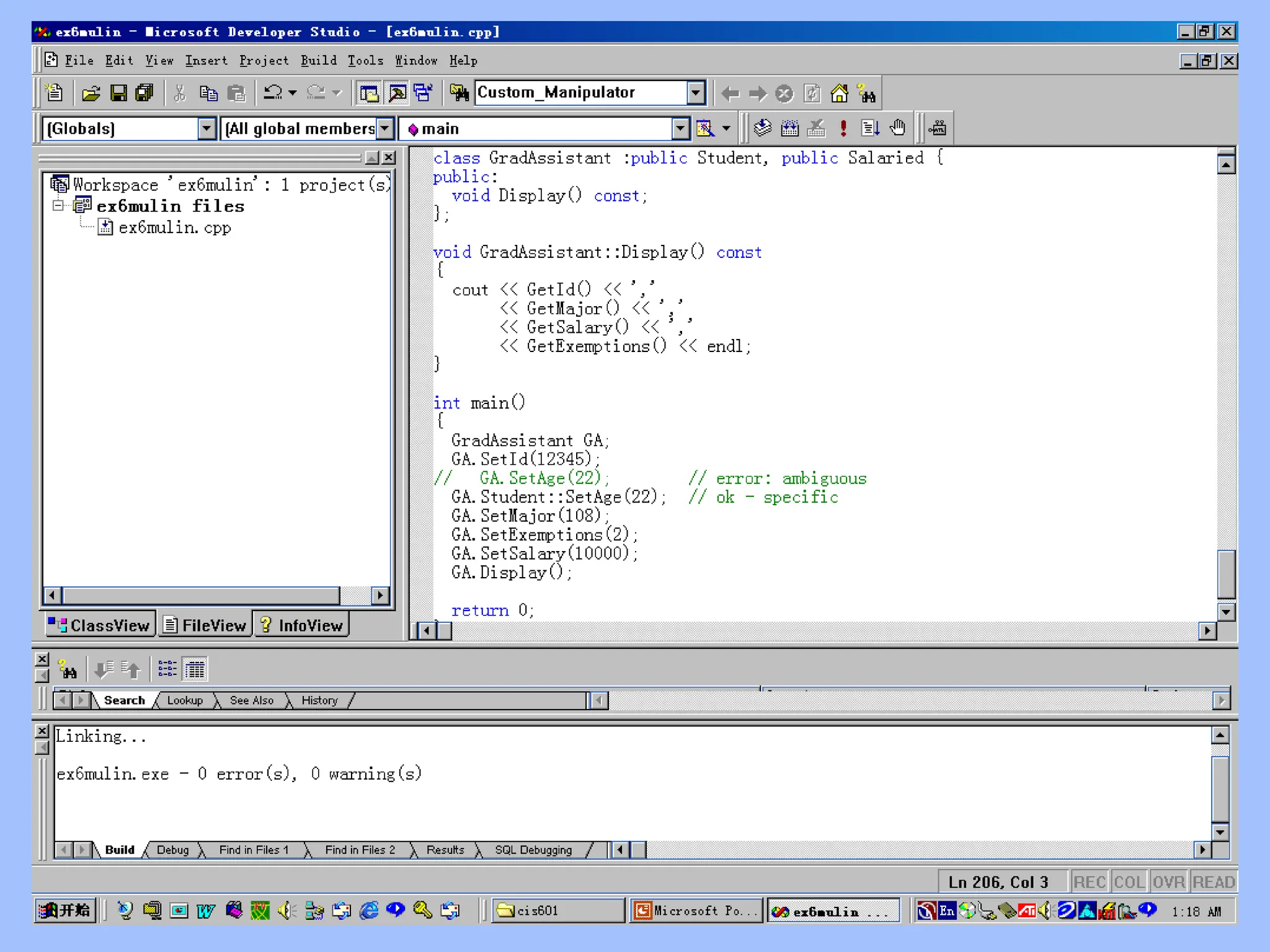Click the Paste clipboard icon
Image resolution: width=1270 pixels, height=952 pixels.
tap(236, 93)
